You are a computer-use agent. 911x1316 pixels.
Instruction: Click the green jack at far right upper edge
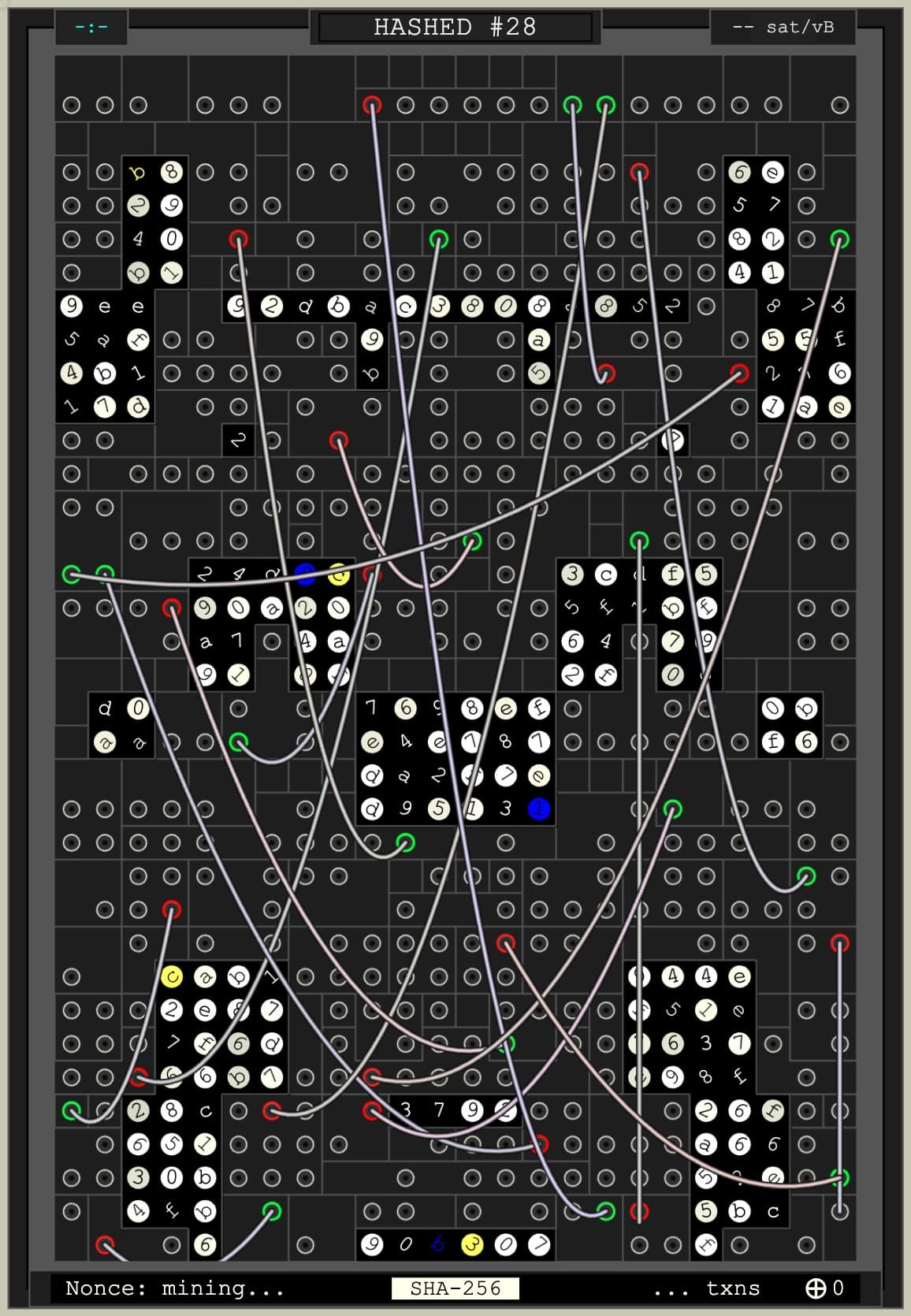coord(840,239)
